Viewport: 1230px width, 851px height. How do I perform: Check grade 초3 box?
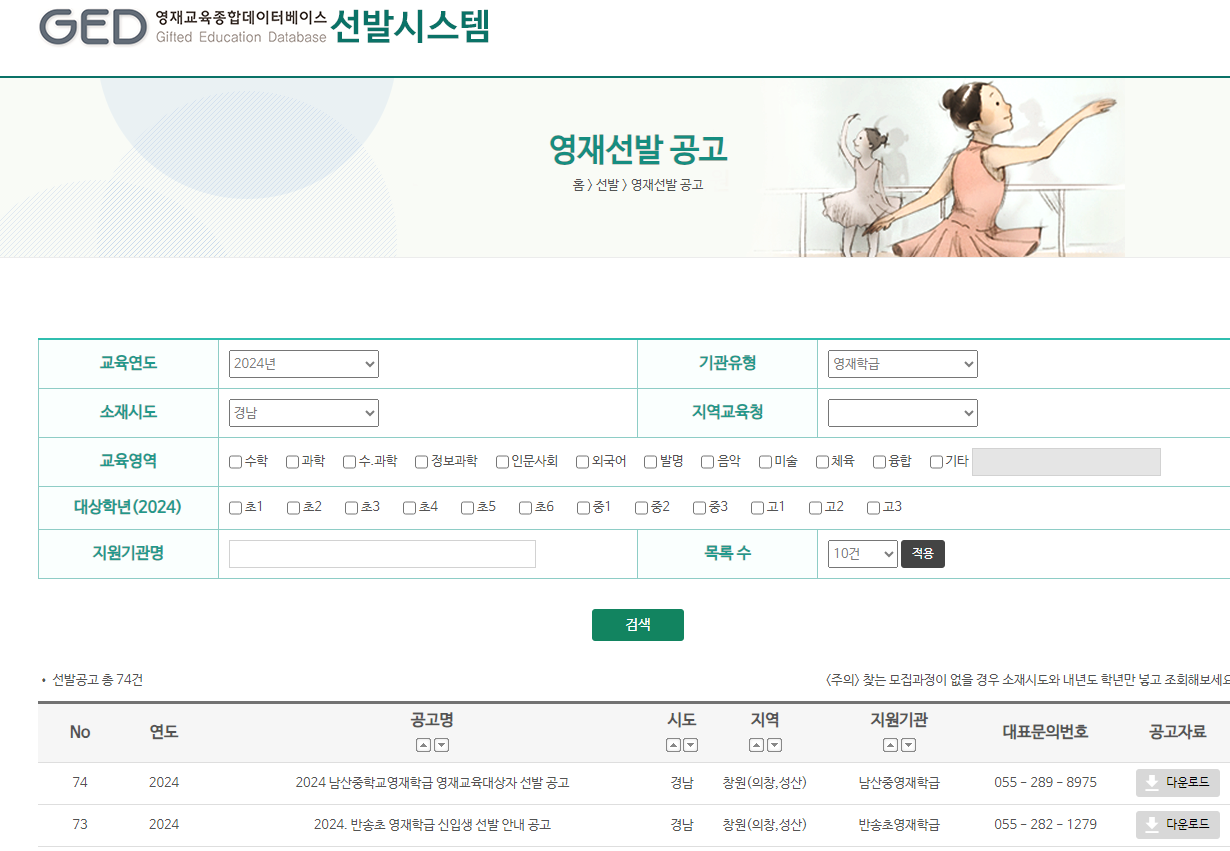pyautogui.click(x=351, y=508)
